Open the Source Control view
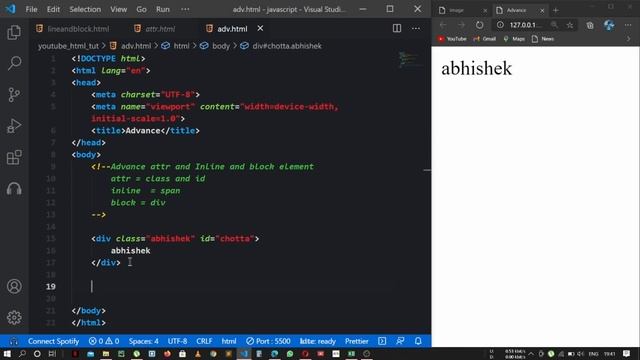This screenshot has height=360, width=640. [x=14, y=95]
